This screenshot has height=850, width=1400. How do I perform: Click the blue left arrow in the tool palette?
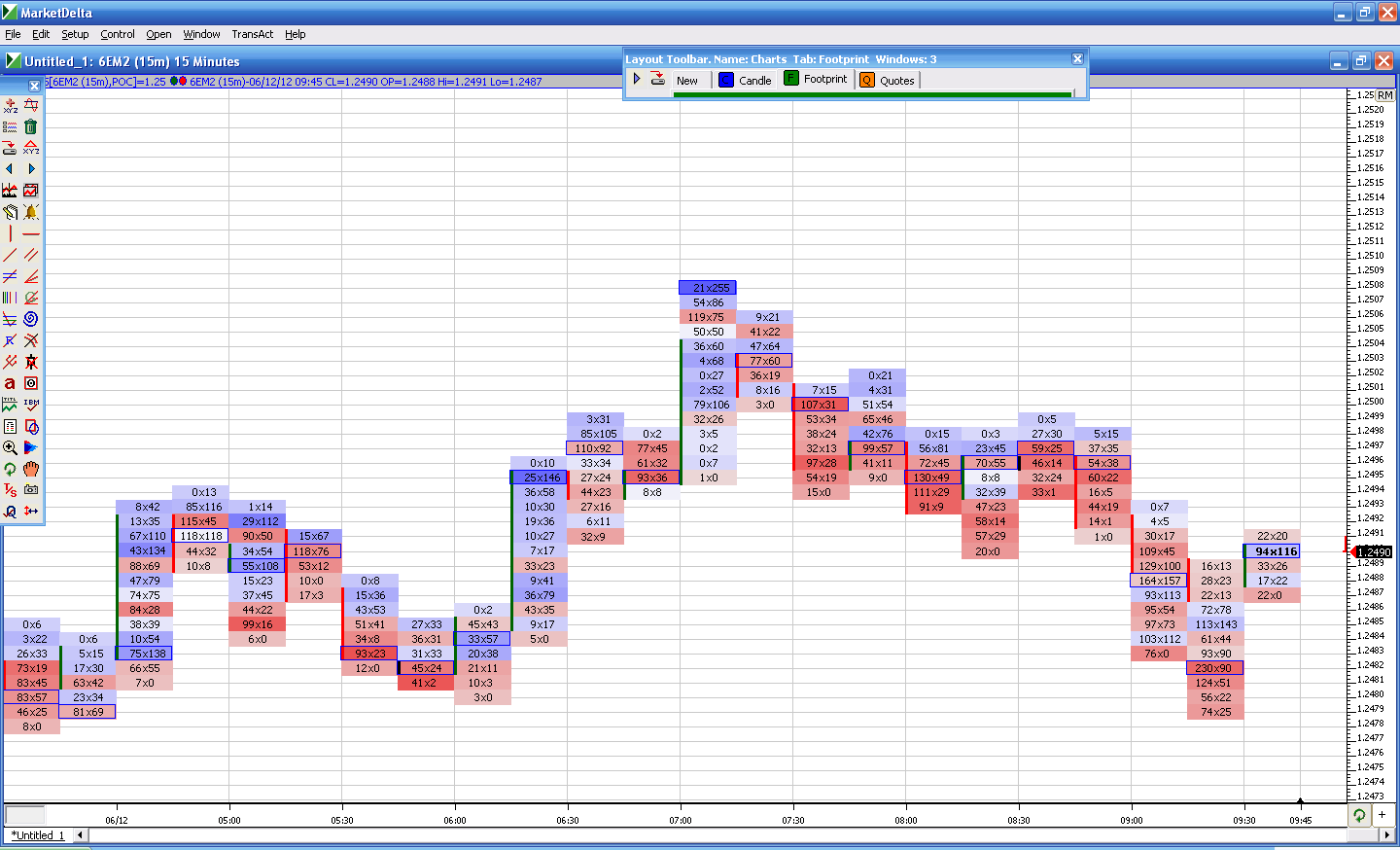tap(10, 169)
